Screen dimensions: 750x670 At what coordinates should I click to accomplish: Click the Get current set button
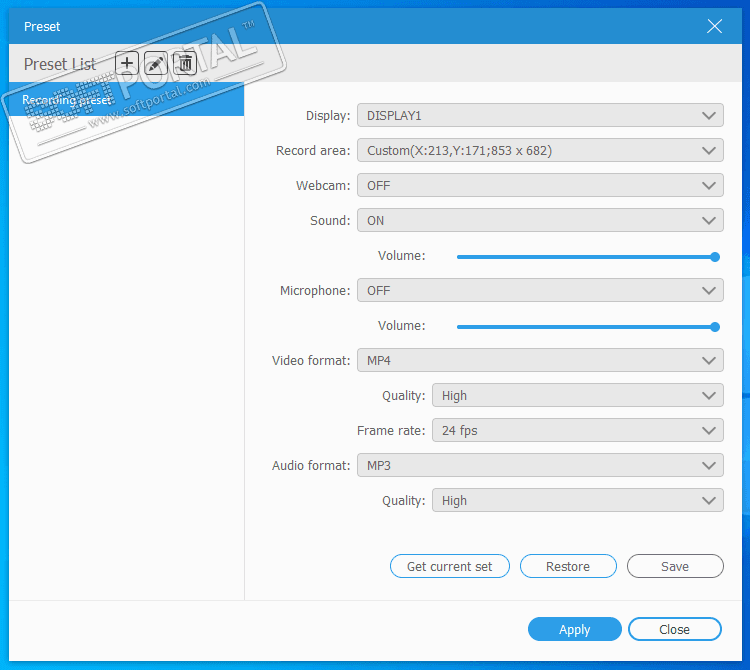pos(450,566)
